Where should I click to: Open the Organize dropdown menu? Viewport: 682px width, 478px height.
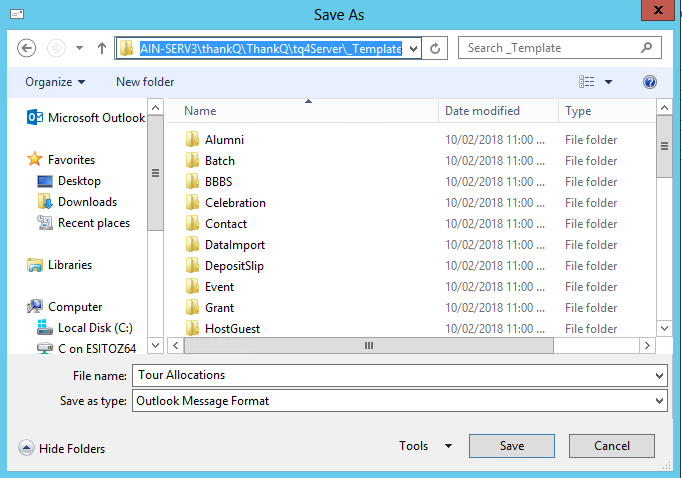[x=55, y=82]
